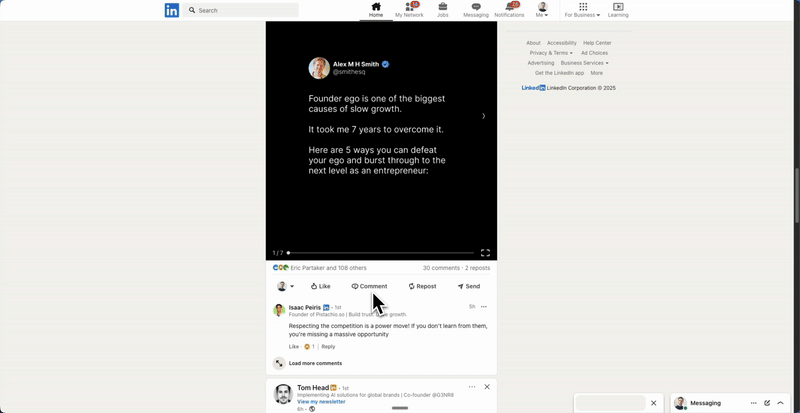Click Alex M H Smith's avatar in the slide
Image resolution: width=800 pixels, height=413 pixels.
pos(319,68)
